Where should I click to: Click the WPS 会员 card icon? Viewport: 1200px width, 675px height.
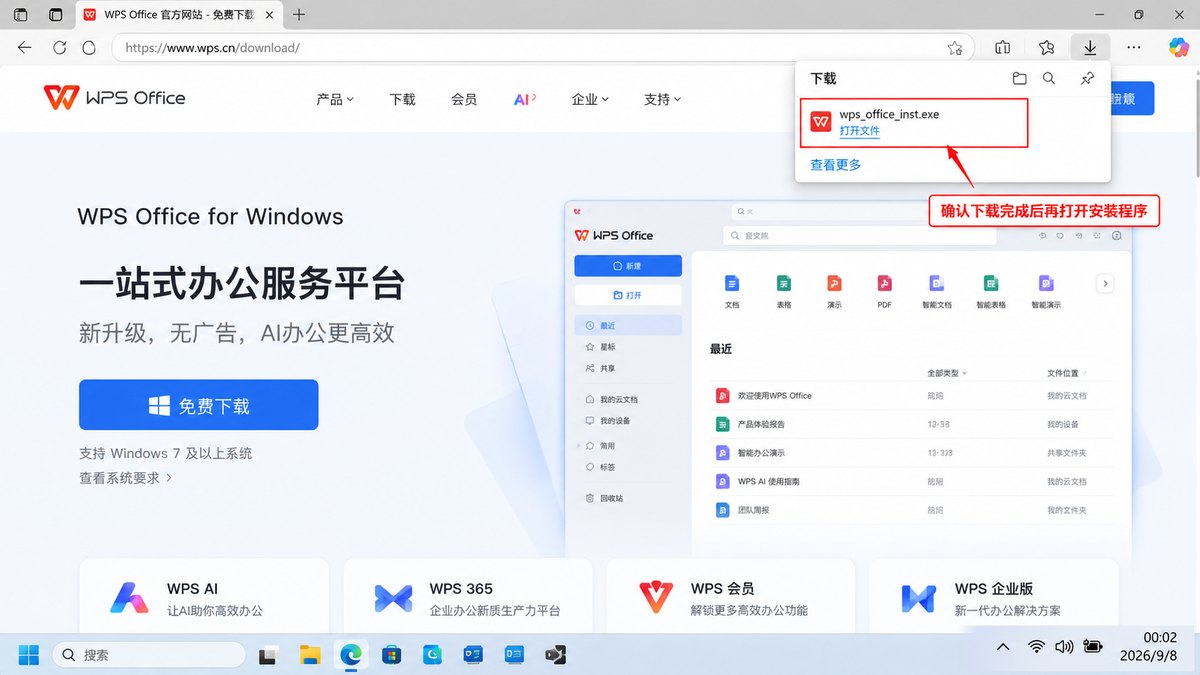656,598
